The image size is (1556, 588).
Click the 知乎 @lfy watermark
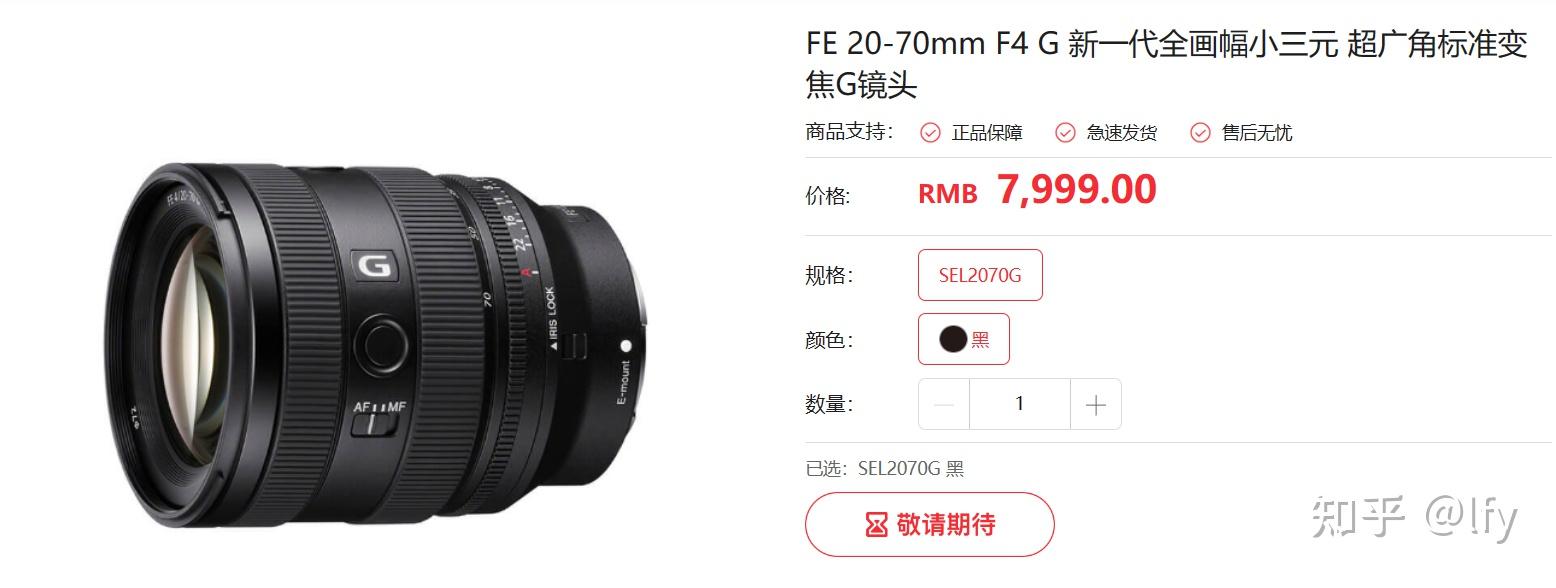point(1414,517)
